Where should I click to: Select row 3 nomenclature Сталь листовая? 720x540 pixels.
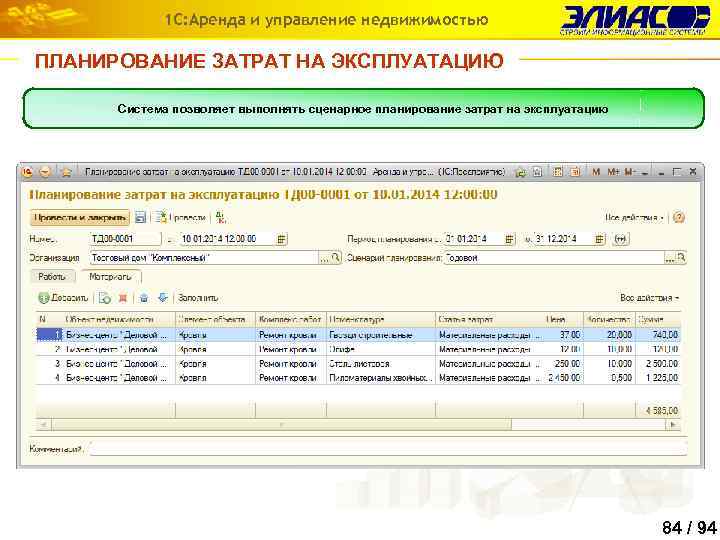click(x=381, y=364)
